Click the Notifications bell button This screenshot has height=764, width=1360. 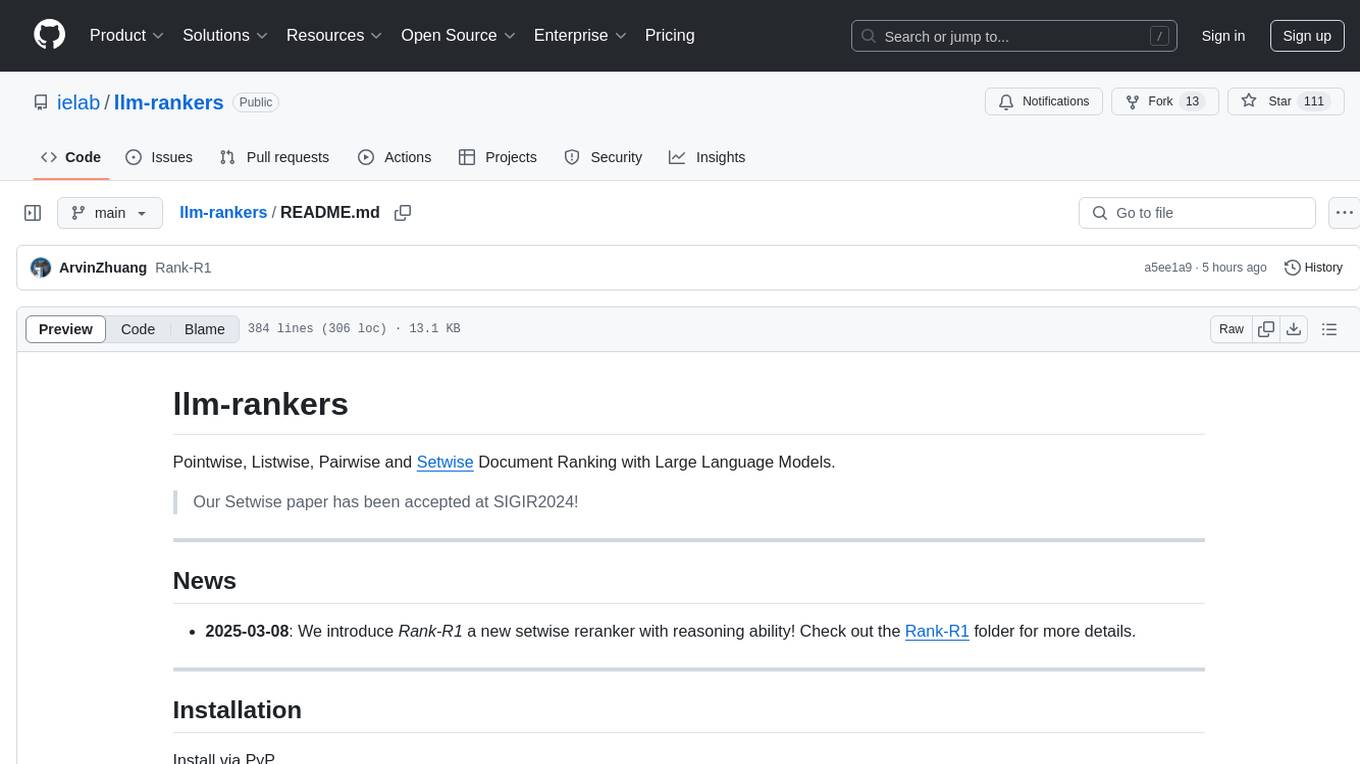(1044, 102)
